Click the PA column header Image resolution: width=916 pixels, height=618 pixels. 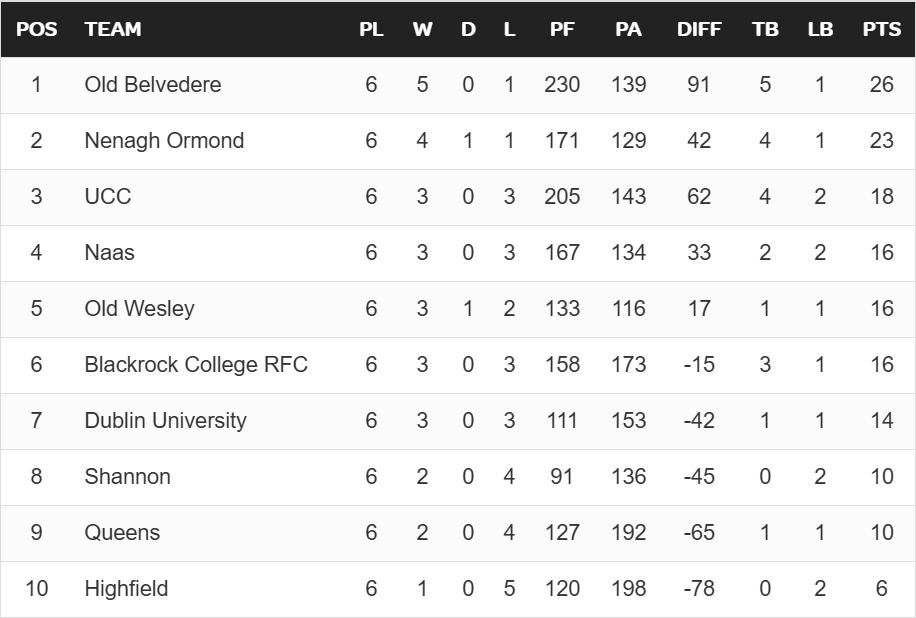(x=628, y=29)
